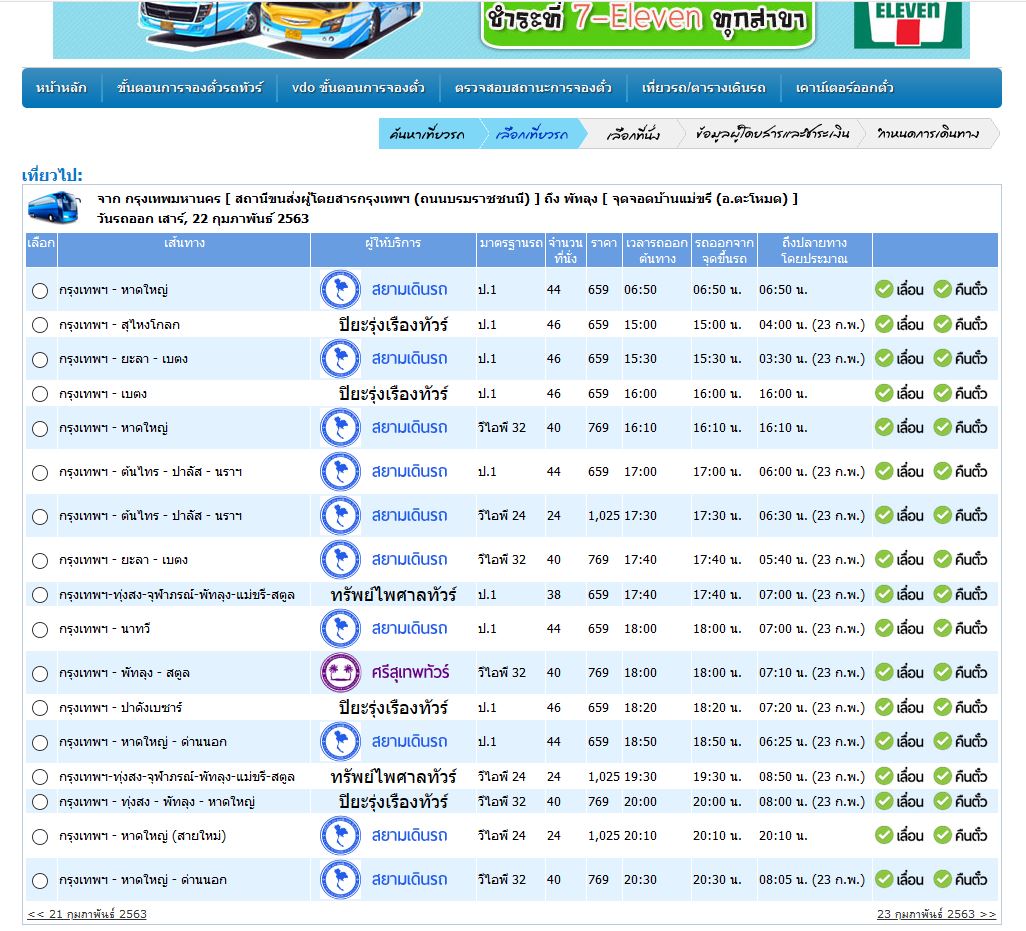Click สยามเดินรถ logo in 17:40 ยะลา row
This screenshot has height=931, width=1026.
340,559
